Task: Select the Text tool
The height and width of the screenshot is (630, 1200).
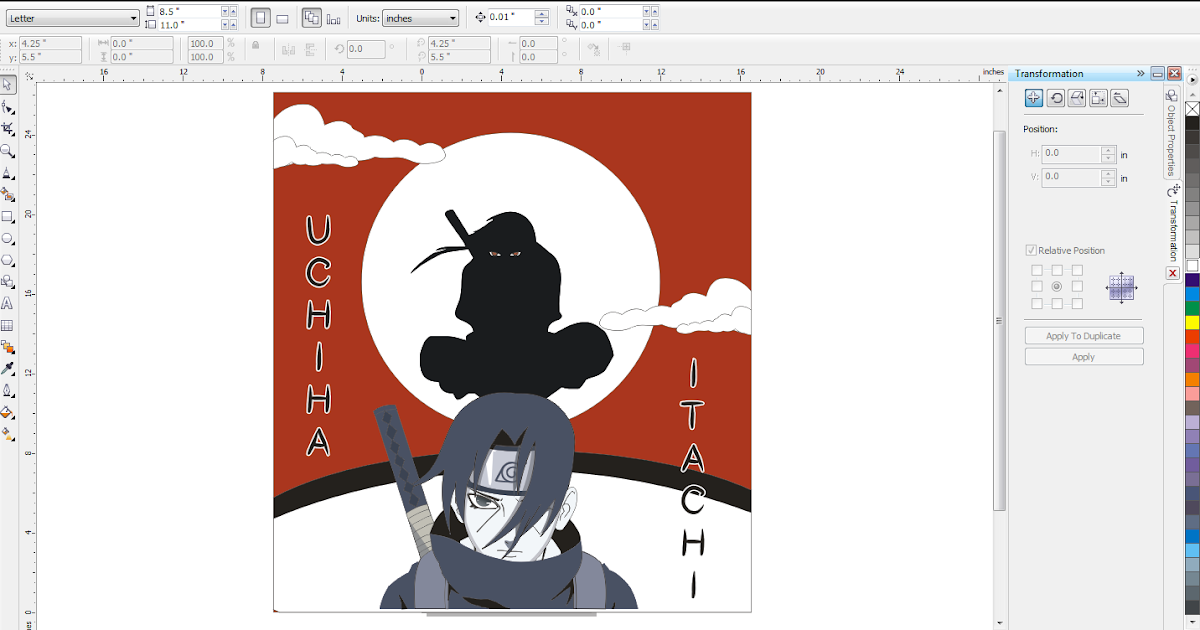Action: coord(8,303)
